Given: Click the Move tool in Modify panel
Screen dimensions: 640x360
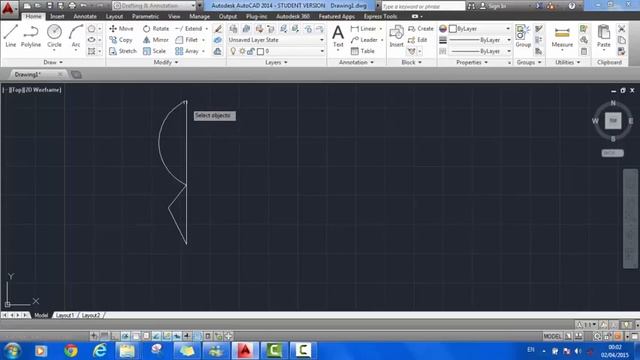Looking at the screenshot, I should click(121, 29).
